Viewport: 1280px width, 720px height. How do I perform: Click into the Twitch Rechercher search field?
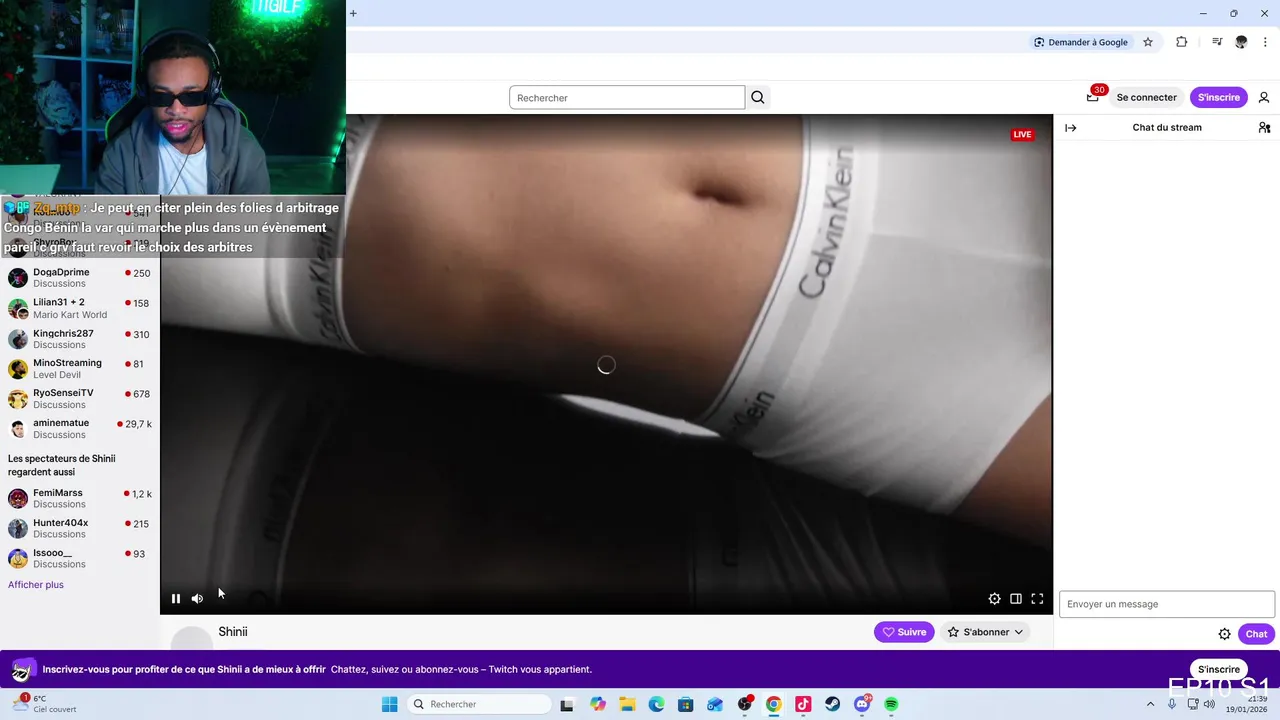pos(627,97)
